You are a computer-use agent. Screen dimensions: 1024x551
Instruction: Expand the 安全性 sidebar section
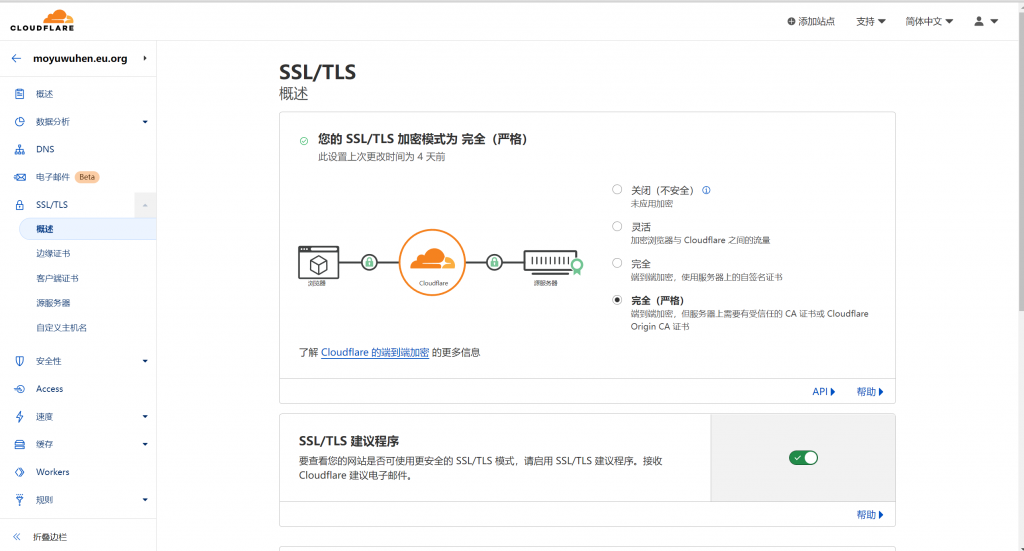145,361
